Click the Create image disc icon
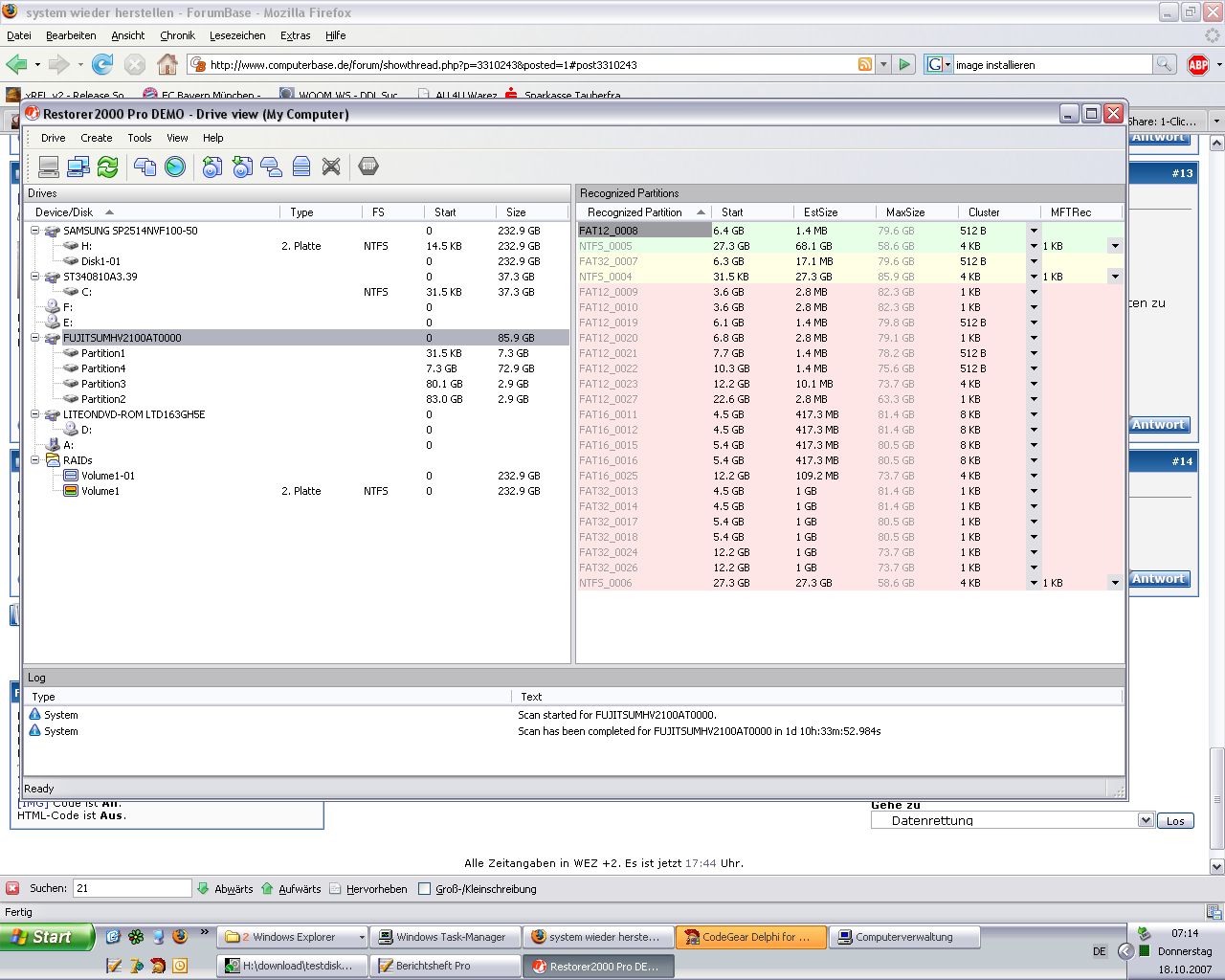This screenshot has height=980, width=1225. point(212,167)
